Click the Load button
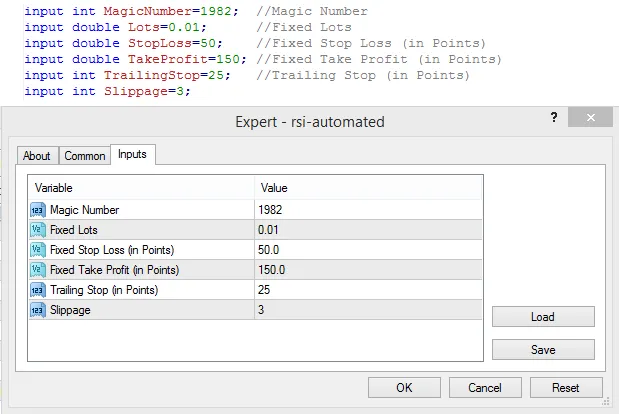The height and width of the screenshot is (414, 619). click(543, 317)
